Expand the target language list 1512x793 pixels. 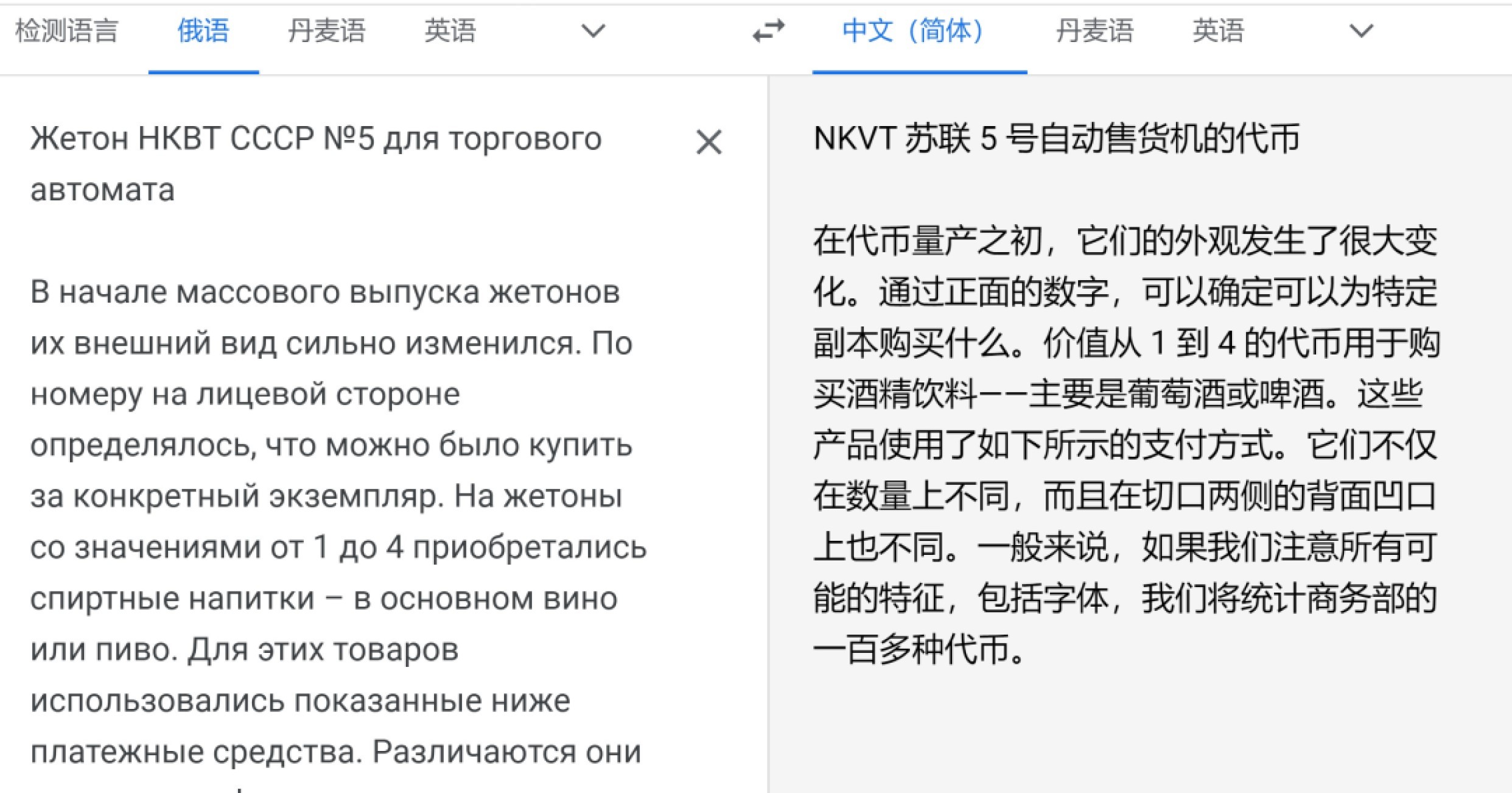tap(1361, 30)
